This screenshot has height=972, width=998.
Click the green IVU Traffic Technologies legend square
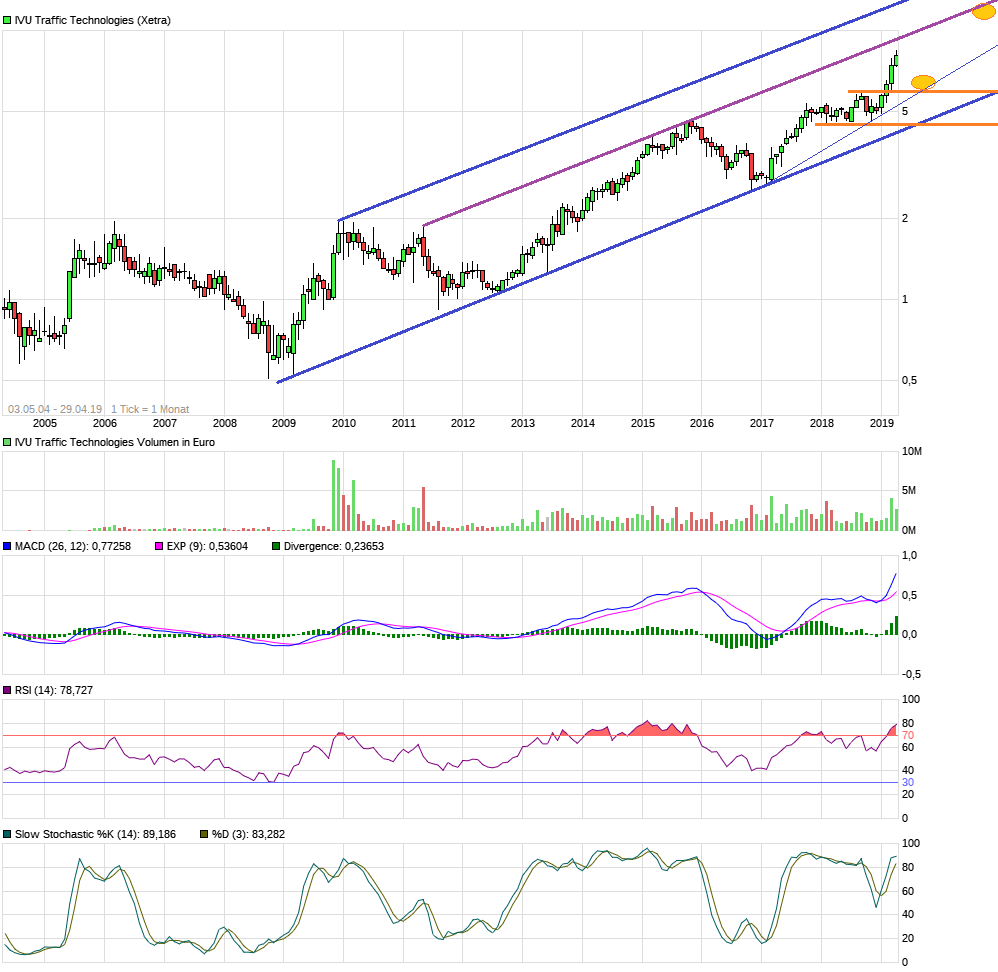[8, 20]
